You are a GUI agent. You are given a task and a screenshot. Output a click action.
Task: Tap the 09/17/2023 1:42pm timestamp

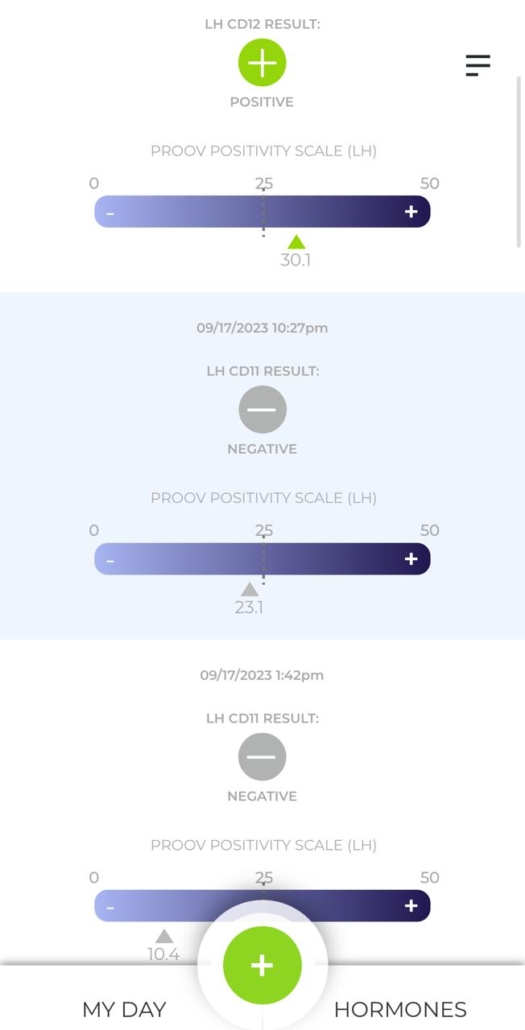tap(262, 675)
